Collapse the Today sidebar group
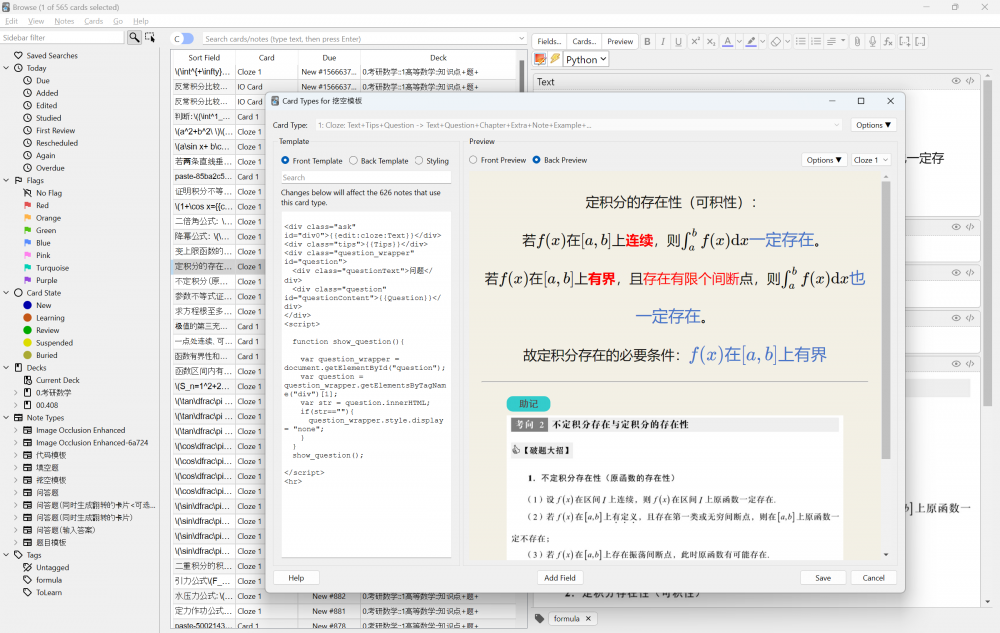 point(6,68)
